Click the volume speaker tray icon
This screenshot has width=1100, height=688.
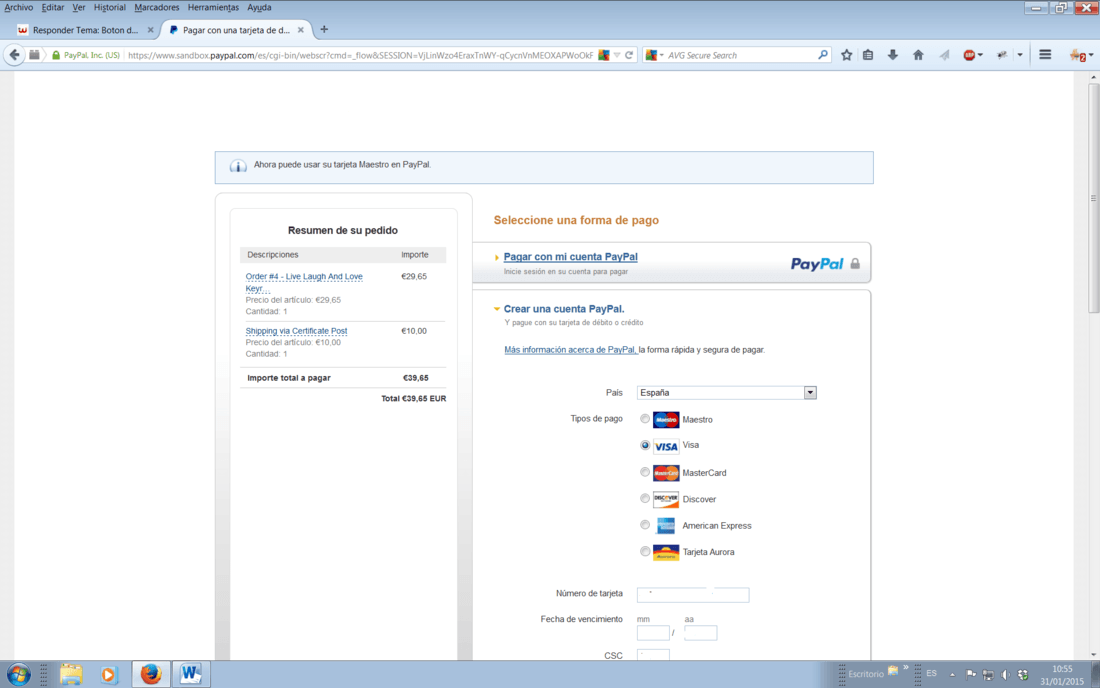coord(1005,675)
